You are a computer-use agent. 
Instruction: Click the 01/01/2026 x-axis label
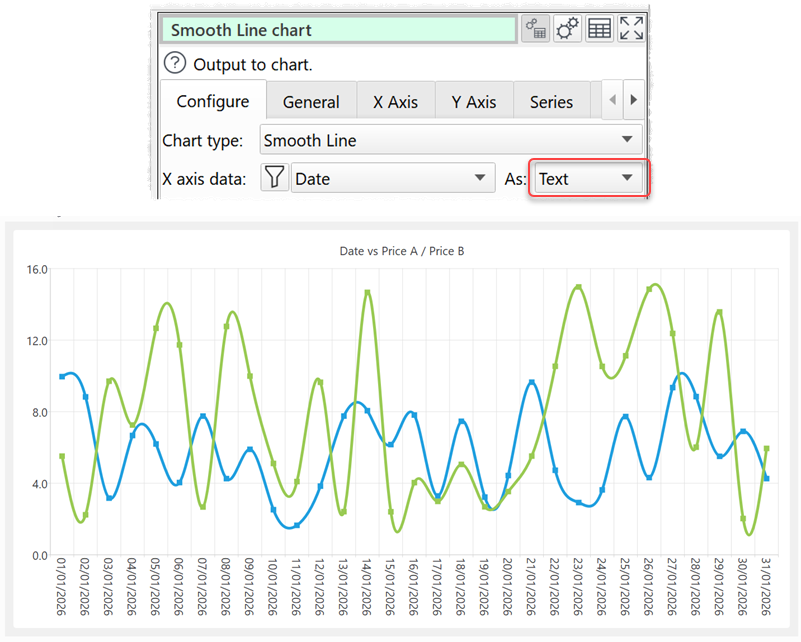pos(62,586)
